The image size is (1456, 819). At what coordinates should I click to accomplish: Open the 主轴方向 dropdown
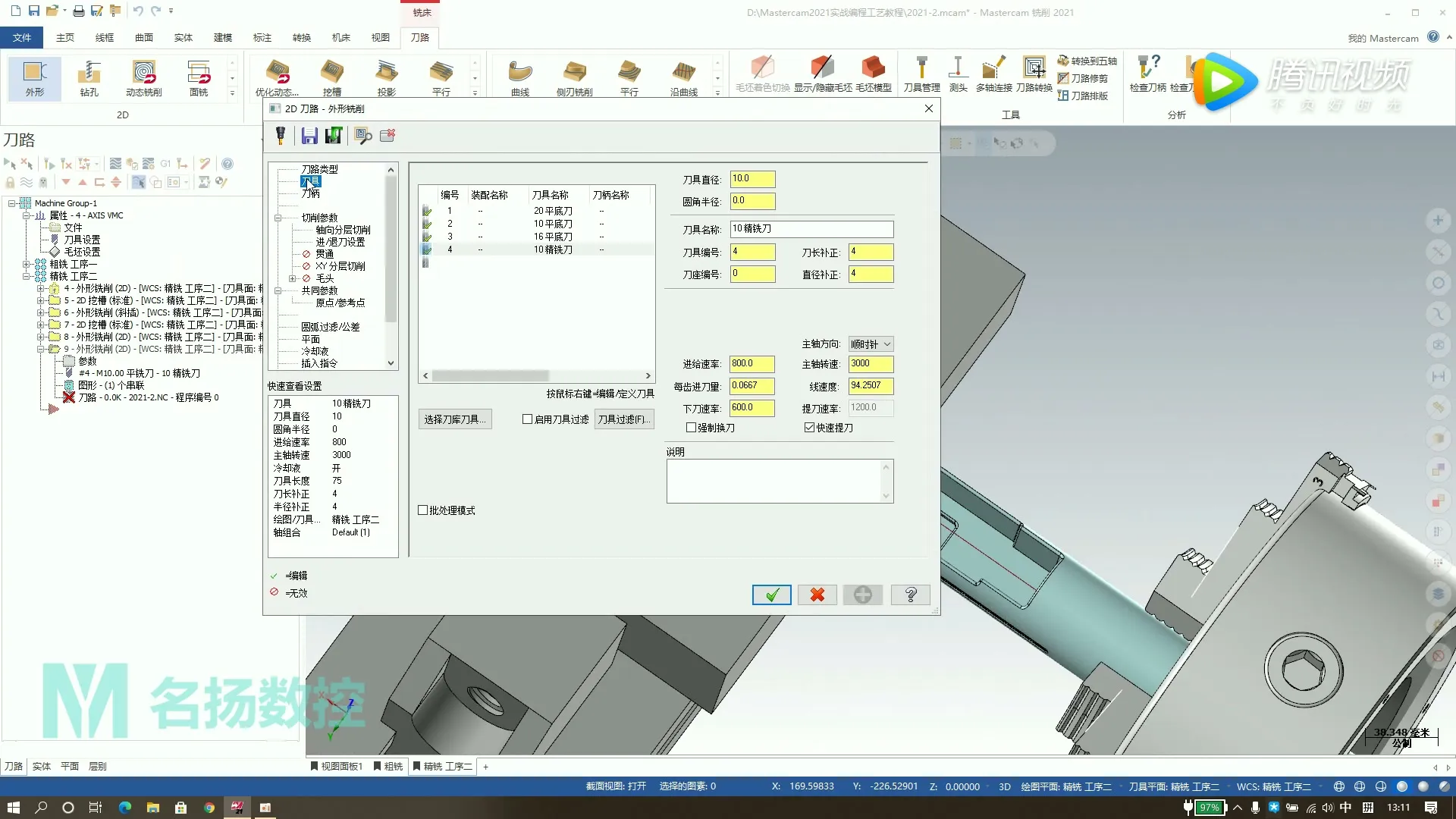tap(871, 344)
